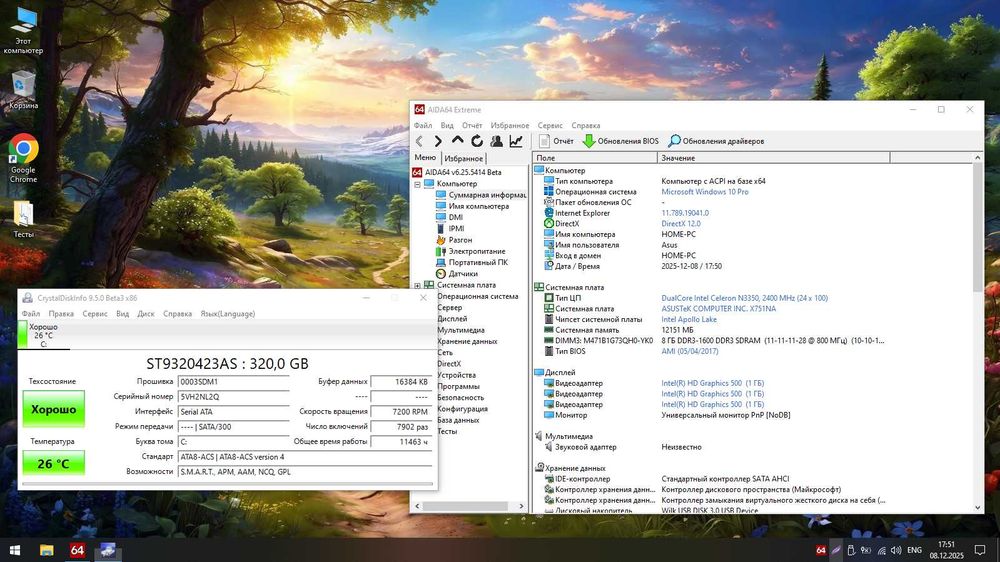Click AIDA64 icon in the taskbar

coord(77,550)
